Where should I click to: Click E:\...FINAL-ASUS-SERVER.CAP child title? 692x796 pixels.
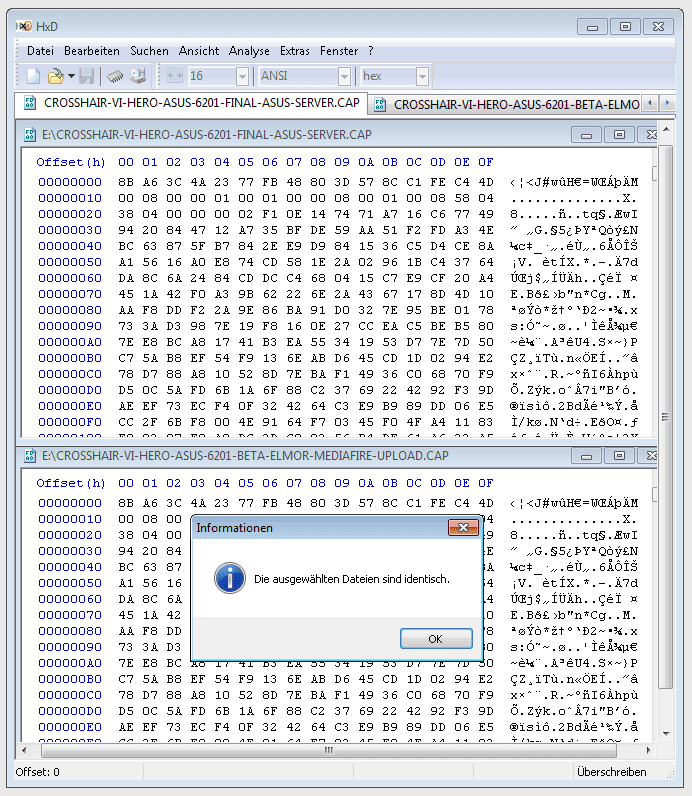207,135
